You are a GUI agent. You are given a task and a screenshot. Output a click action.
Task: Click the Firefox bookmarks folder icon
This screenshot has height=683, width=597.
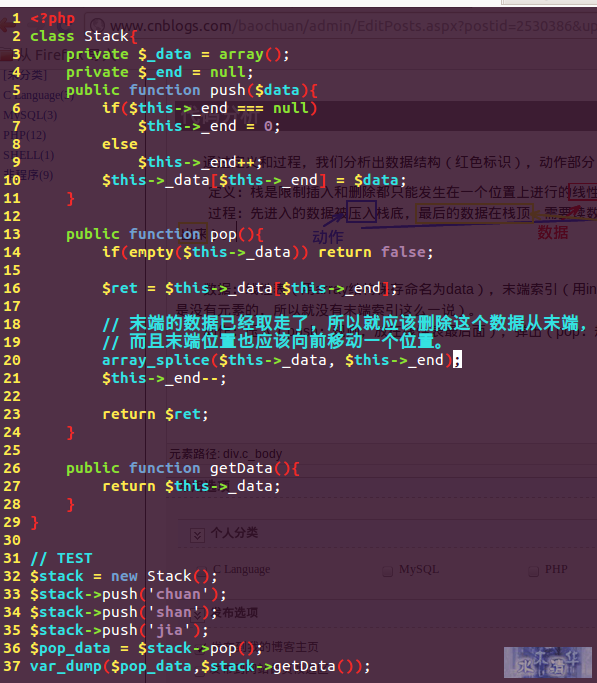6,55
